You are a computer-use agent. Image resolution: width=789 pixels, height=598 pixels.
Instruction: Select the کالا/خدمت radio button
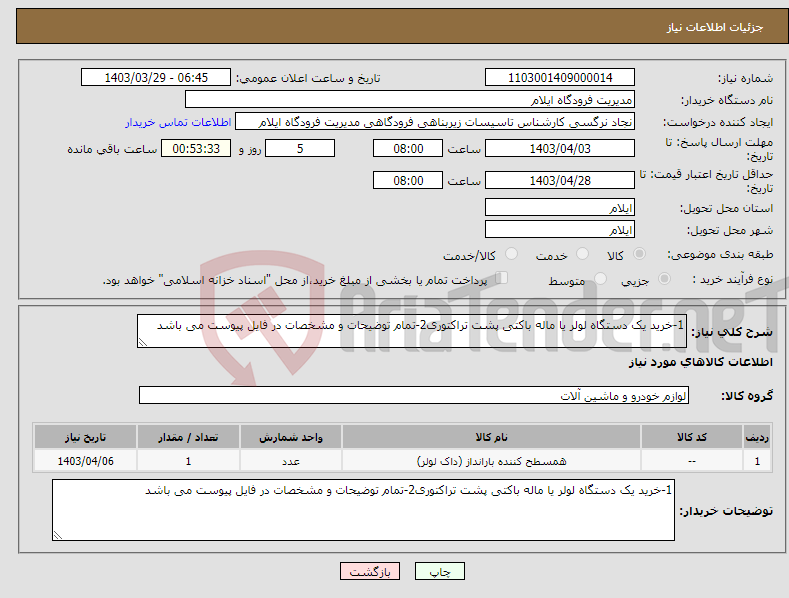point(511,254)
